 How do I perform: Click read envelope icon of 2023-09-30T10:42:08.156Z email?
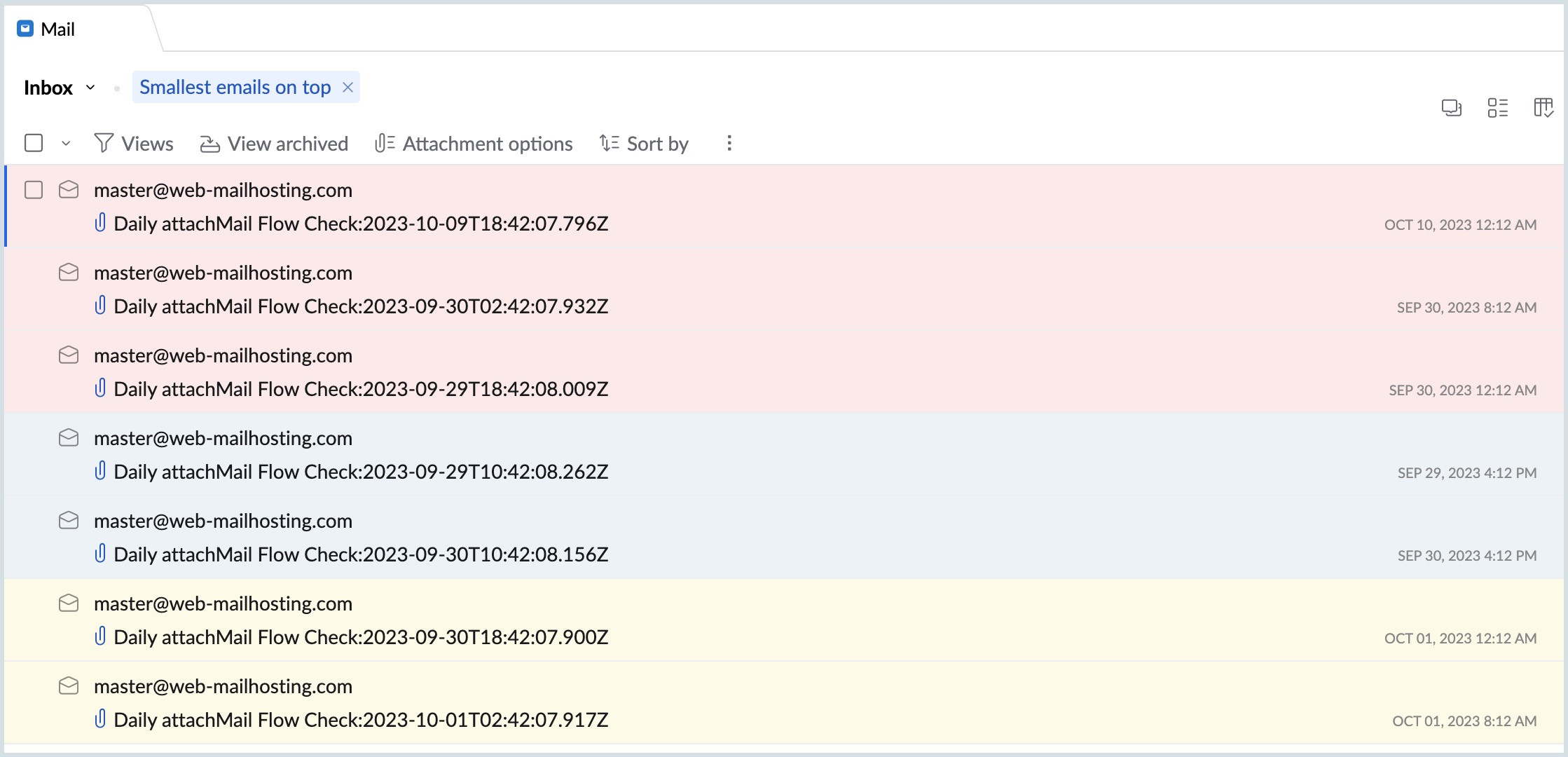click(69, 521)
